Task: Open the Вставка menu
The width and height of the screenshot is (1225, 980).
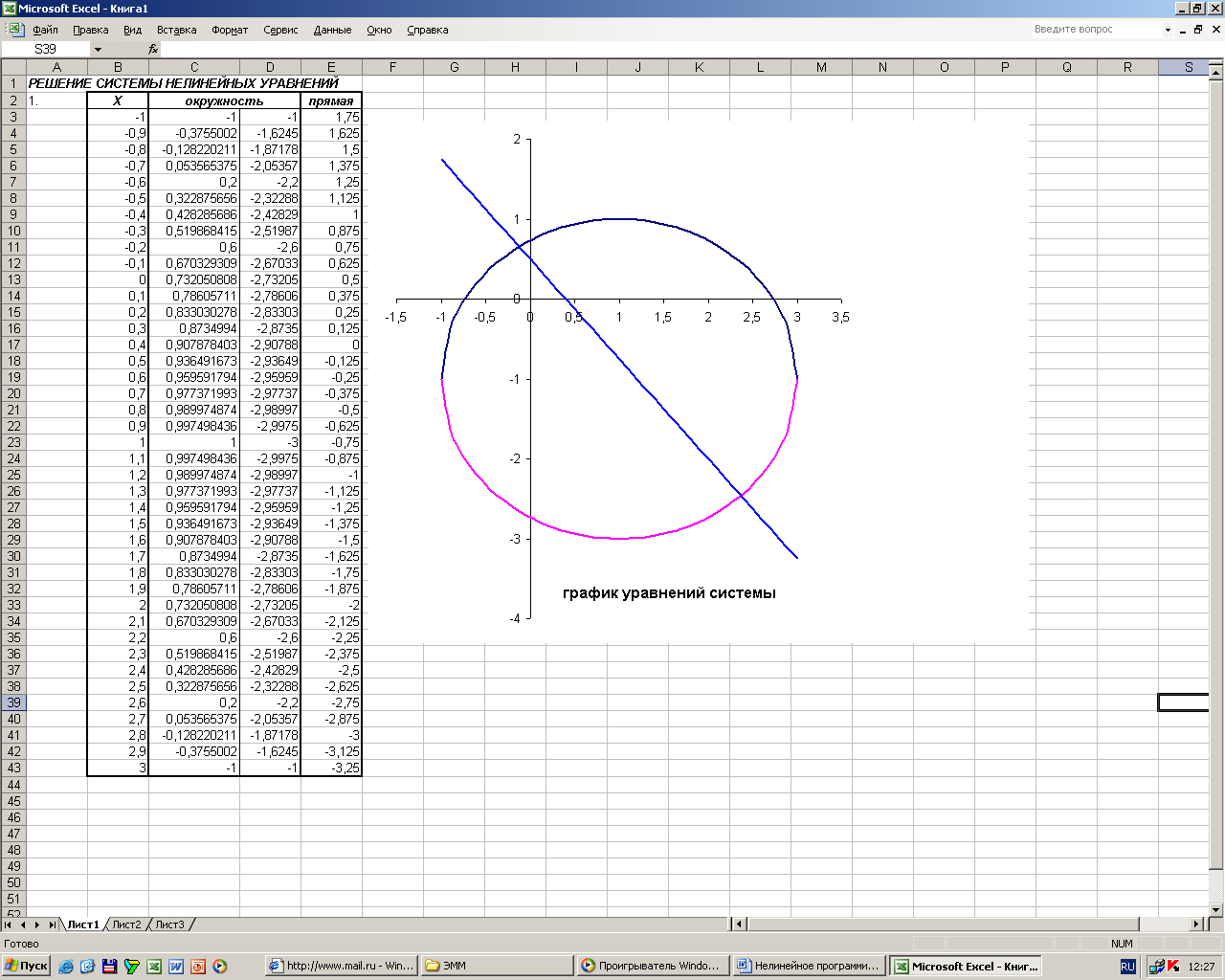Action: 176,30
